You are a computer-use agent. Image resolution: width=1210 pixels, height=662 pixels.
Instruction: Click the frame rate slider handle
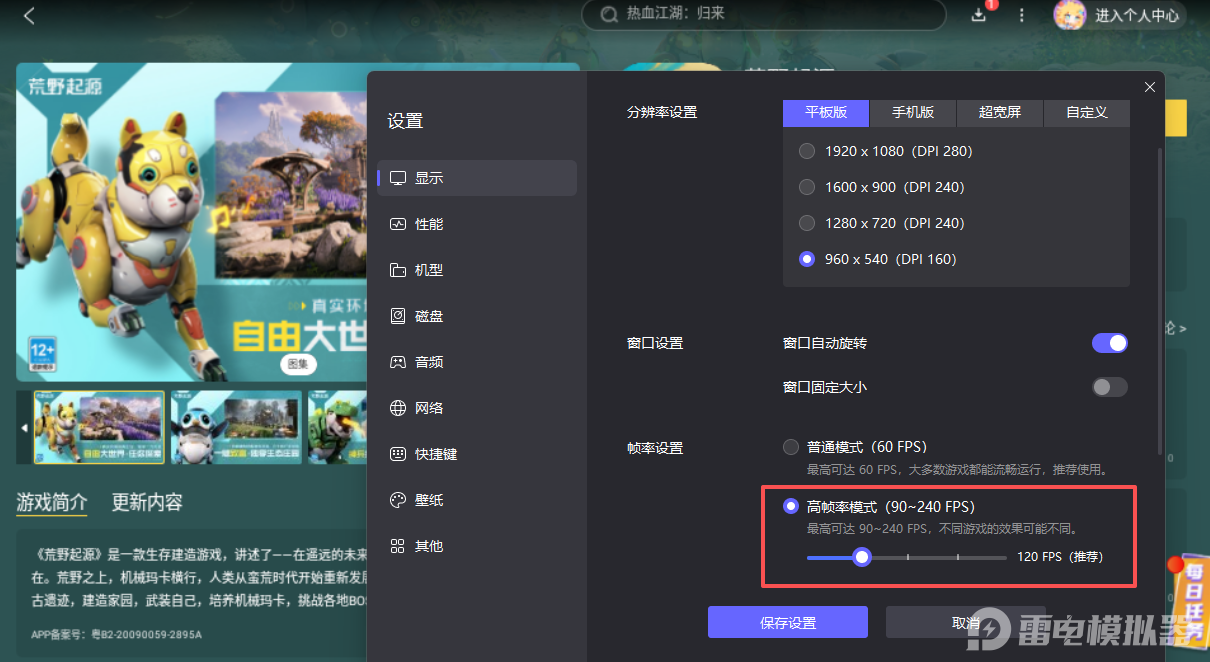coord(862,557)
